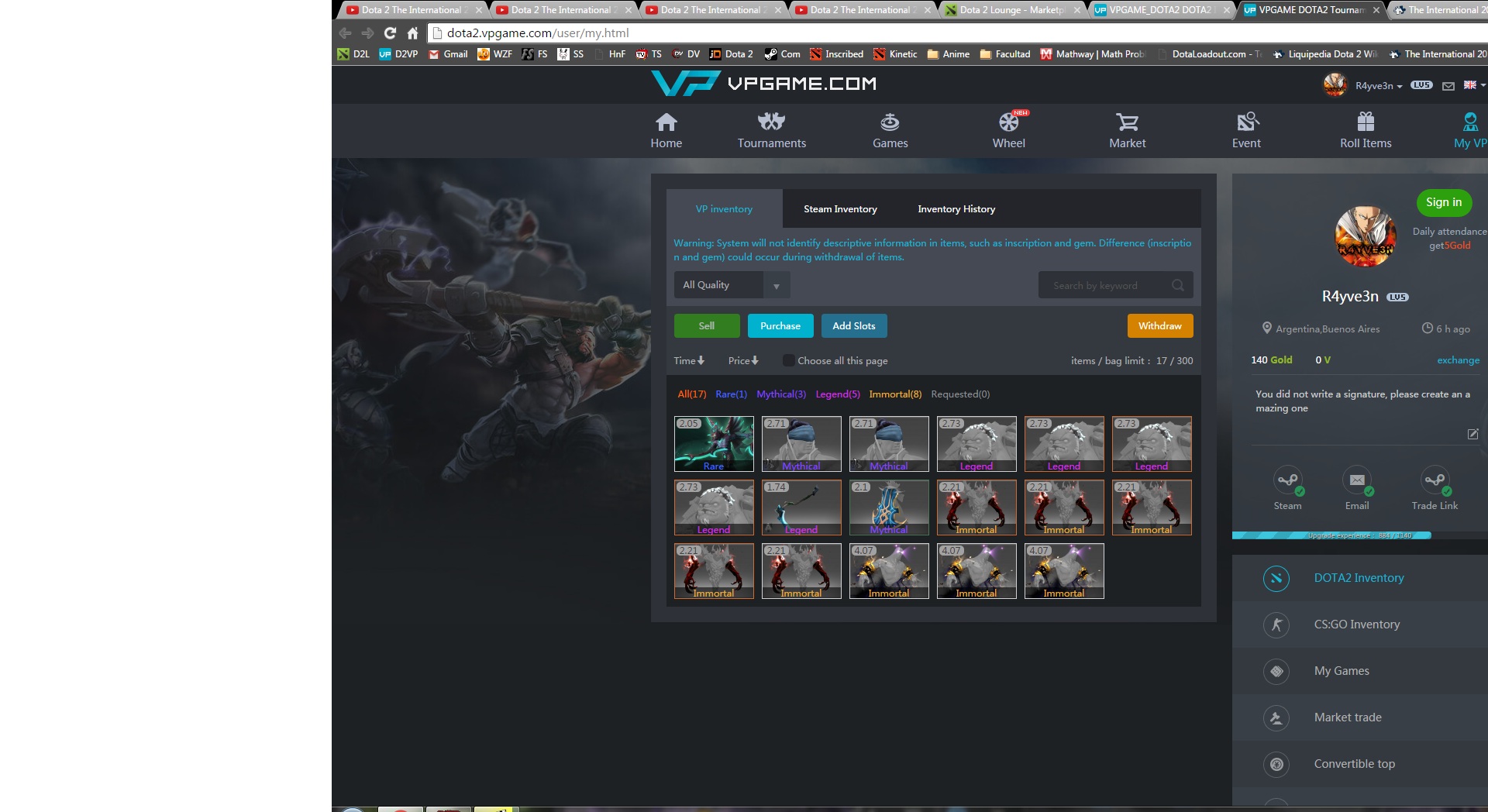The image size is (1488, 812).
Task: Click the green Sign in attendance button
Action: click(1444, 202)
